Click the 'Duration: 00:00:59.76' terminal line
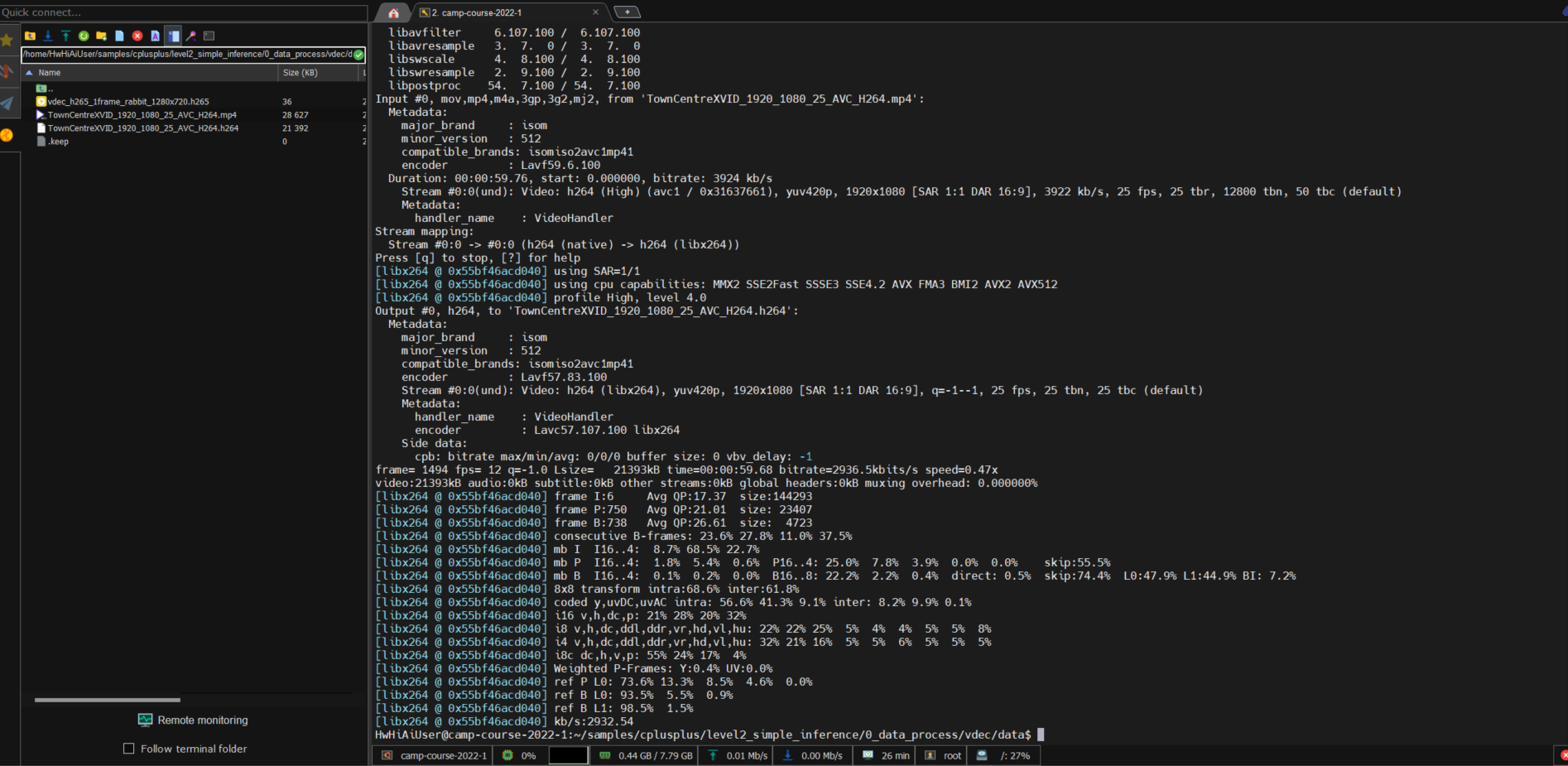This screenshot has height=766, width=1568. coord(580,178)
